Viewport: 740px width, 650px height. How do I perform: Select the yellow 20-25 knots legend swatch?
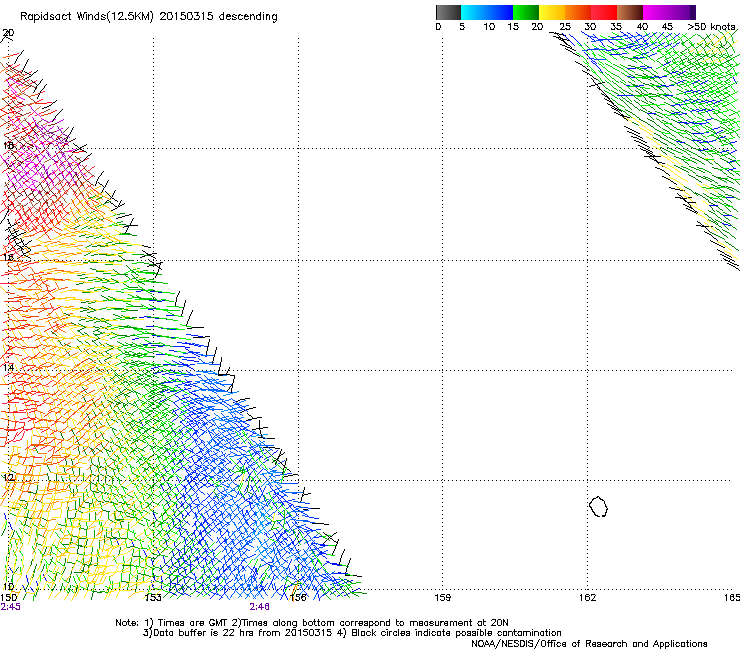click(x=552, y=12)
